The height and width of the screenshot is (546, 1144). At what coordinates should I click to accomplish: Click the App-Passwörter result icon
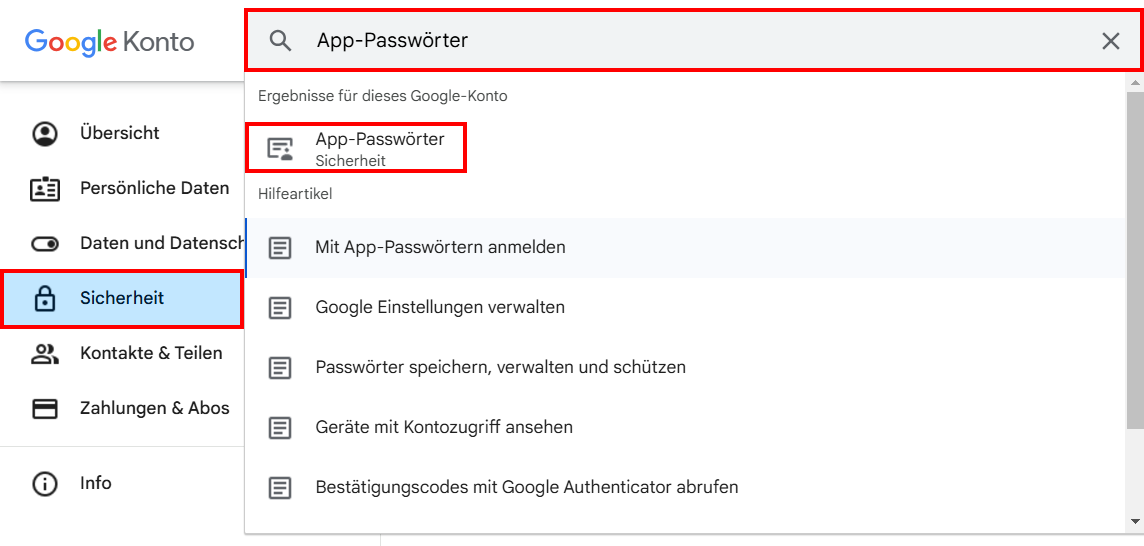click(280, 149)
